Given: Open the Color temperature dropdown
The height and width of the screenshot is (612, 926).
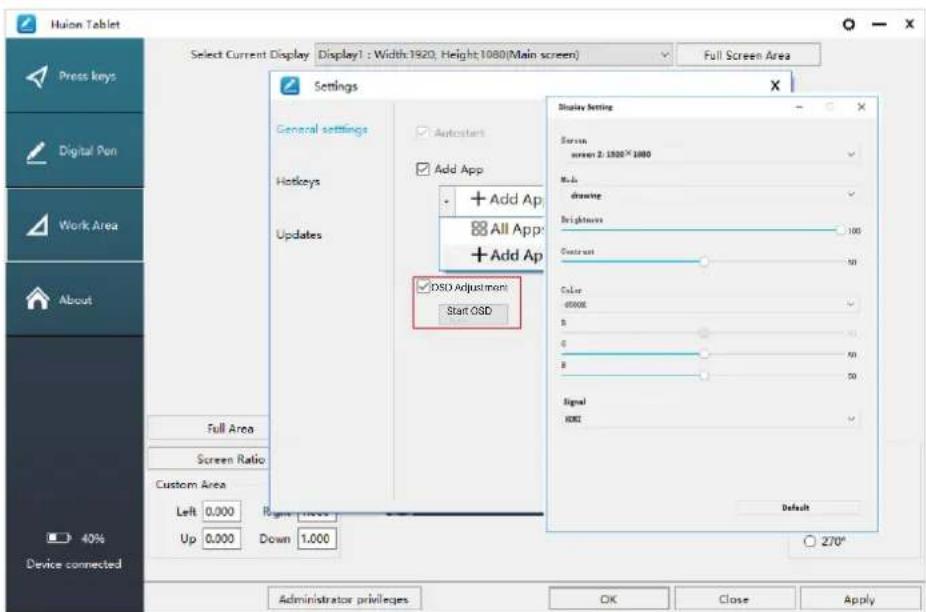Looking at the screenshot, I should point(709,304).
